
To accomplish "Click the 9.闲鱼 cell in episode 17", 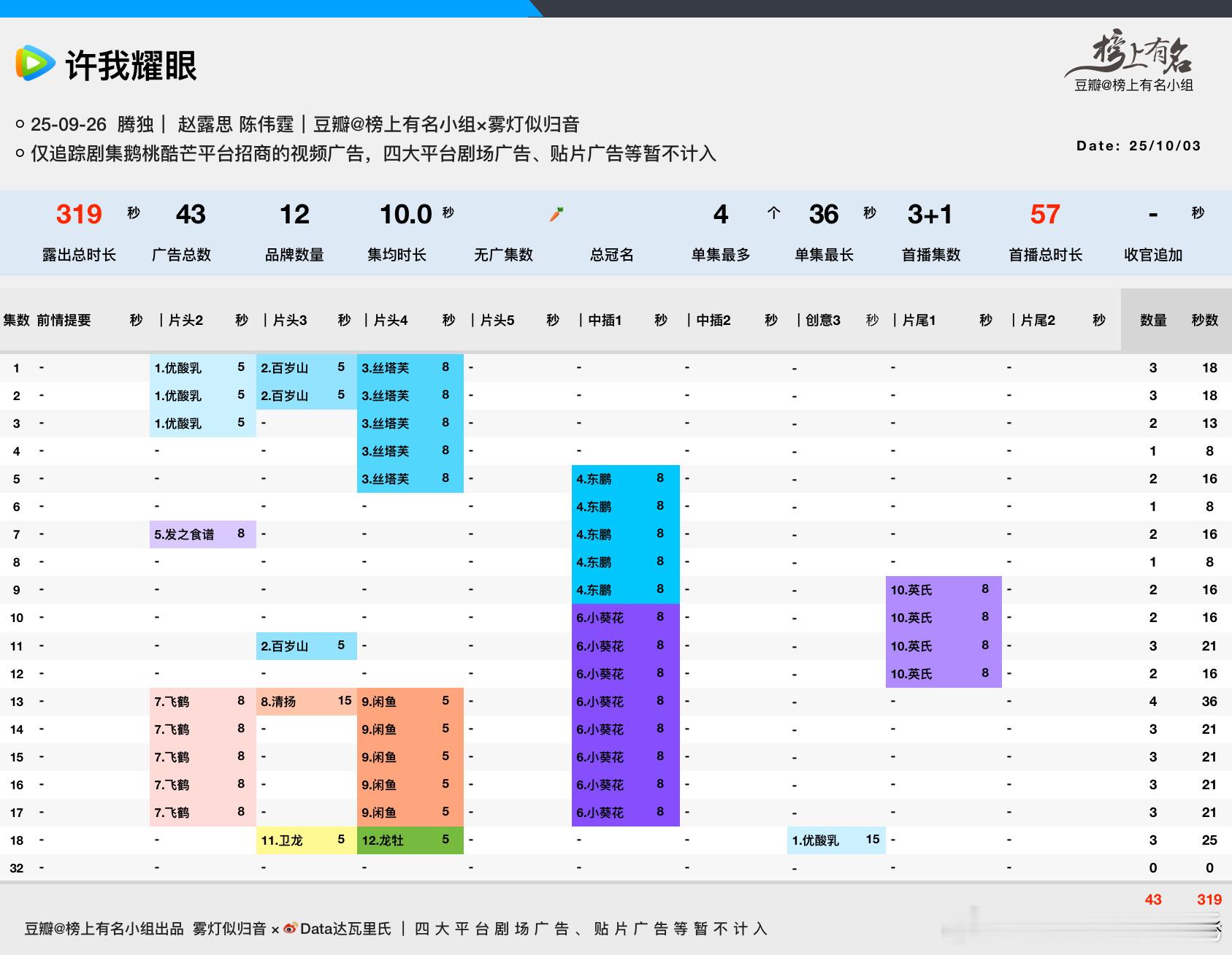I will coord(410,813).
